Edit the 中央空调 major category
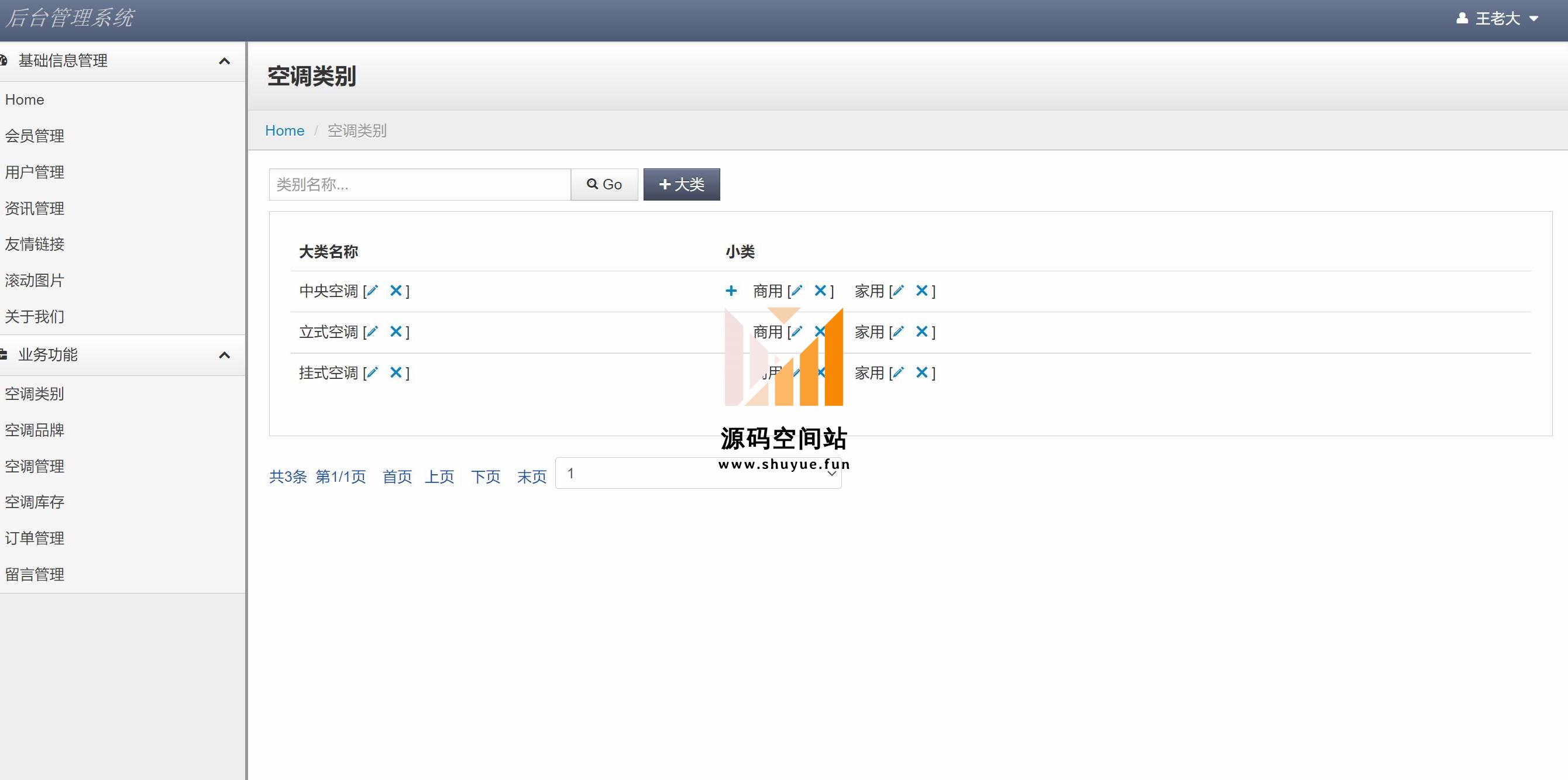This screenshot has width=1568, height=780. (x=372, y=291)
